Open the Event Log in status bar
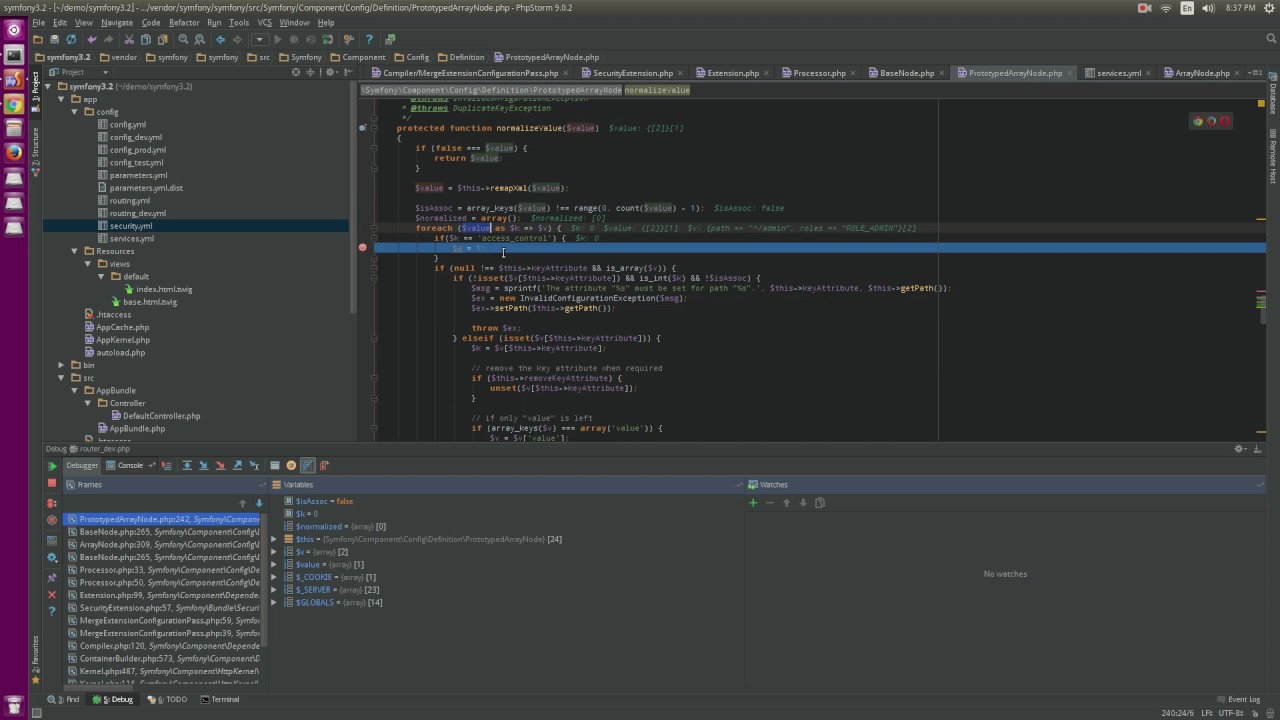The height and width of the screenshot is (720, 1280). pyautogui.click(x=1238, y=700)
